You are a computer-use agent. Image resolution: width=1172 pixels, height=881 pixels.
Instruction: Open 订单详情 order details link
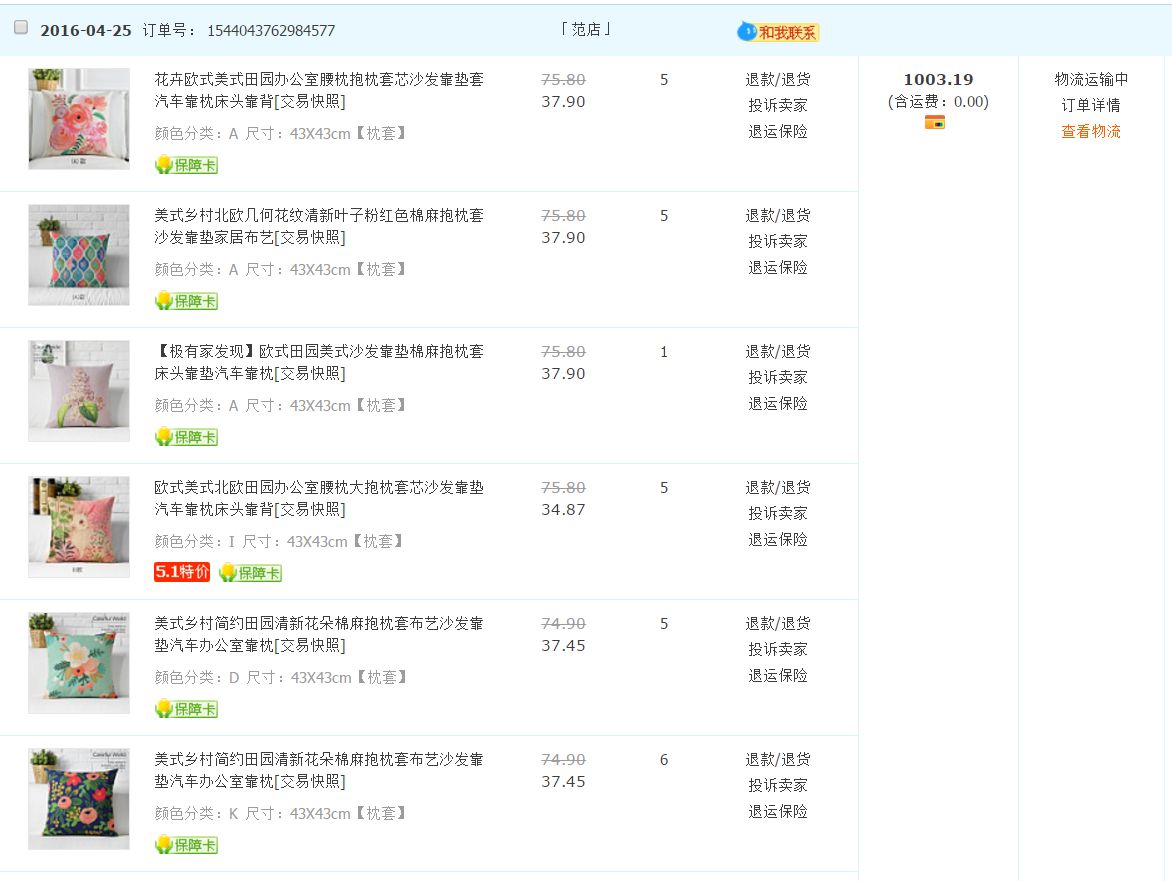coord(1091,105)
